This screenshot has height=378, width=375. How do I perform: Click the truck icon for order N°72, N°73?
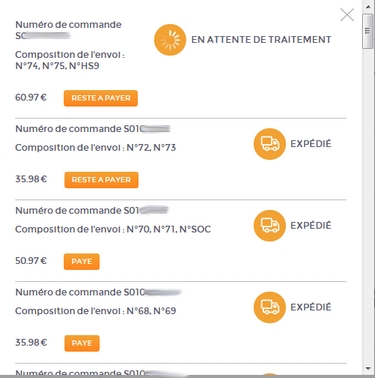(x=270, y=144)
